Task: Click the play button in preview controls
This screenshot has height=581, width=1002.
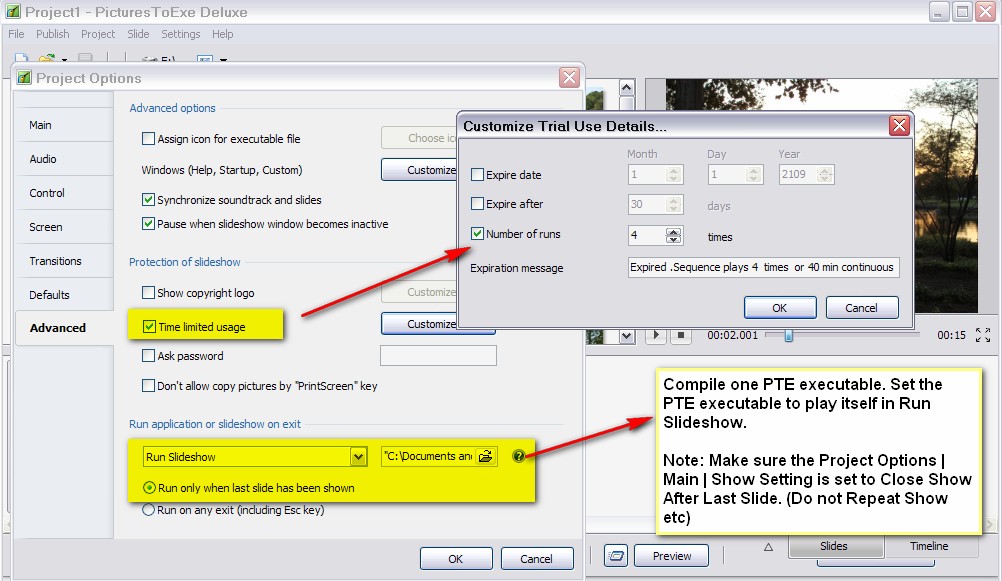Action: [x=656, y=335]
